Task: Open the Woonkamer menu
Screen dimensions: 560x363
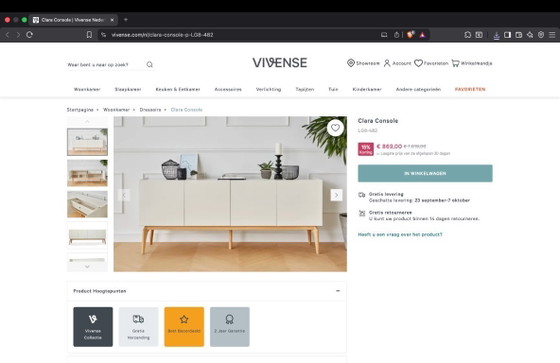Action: (x=87, y=89)
